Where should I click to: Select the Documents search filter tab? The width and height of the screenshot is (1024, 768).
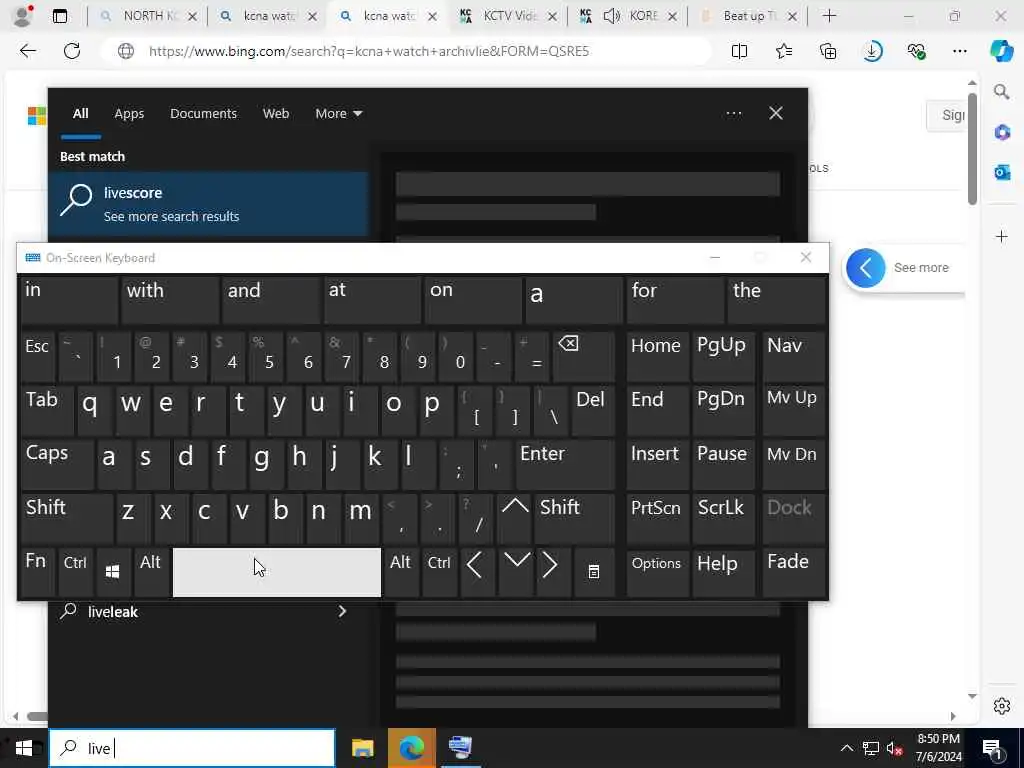pos(203,114)
